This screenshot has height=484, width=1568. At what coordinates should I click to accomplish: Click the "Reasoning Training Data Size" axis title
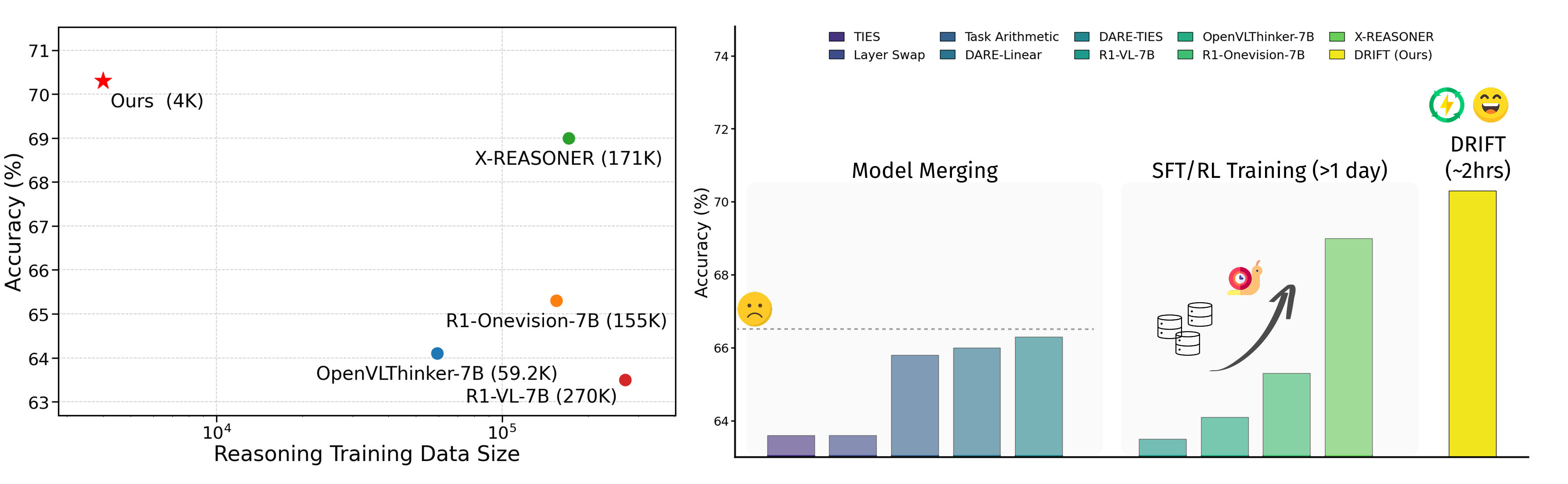[367, 454]
